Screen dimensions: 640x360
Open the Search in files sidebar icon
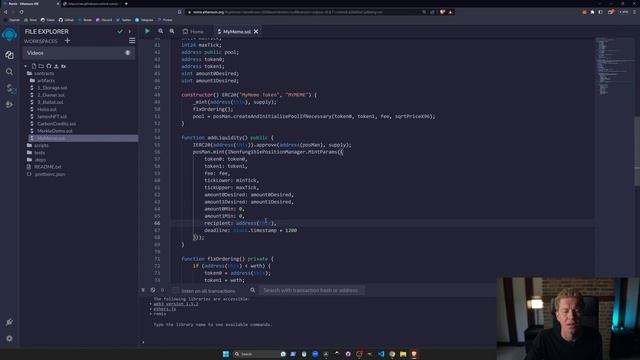click(9, 72)
